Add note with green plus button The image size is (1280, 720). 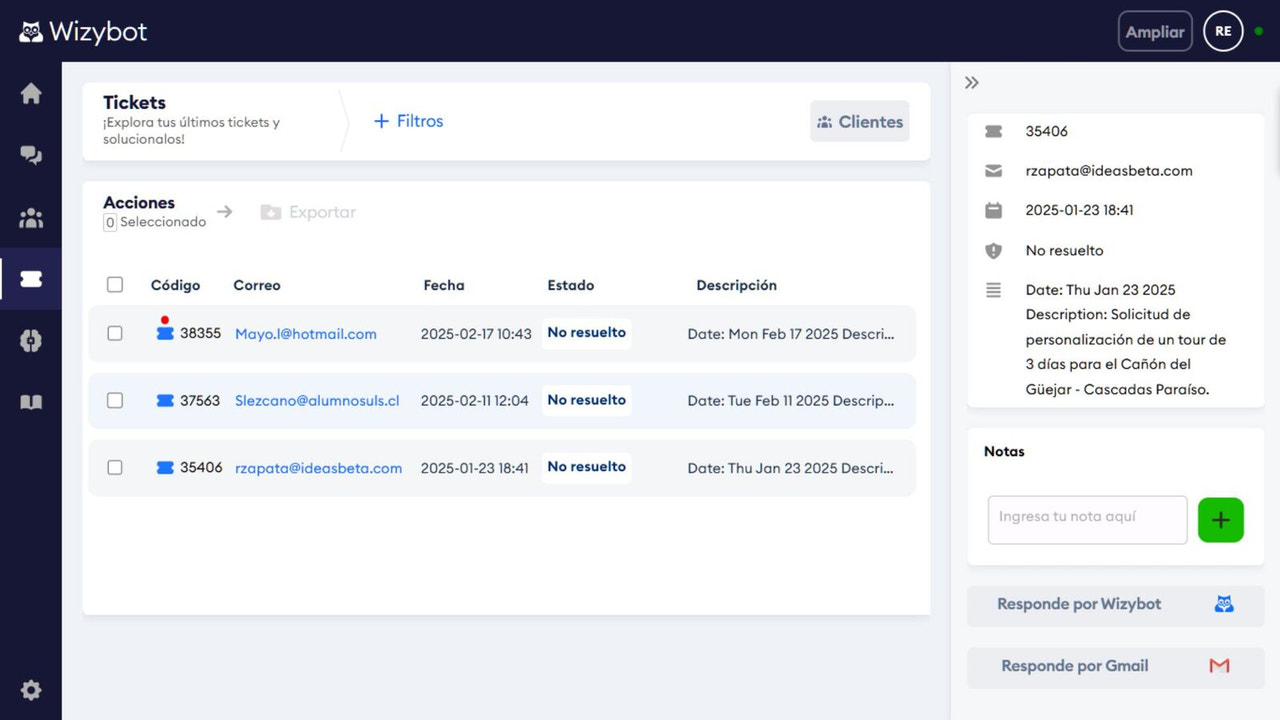tap(1221, 520)
